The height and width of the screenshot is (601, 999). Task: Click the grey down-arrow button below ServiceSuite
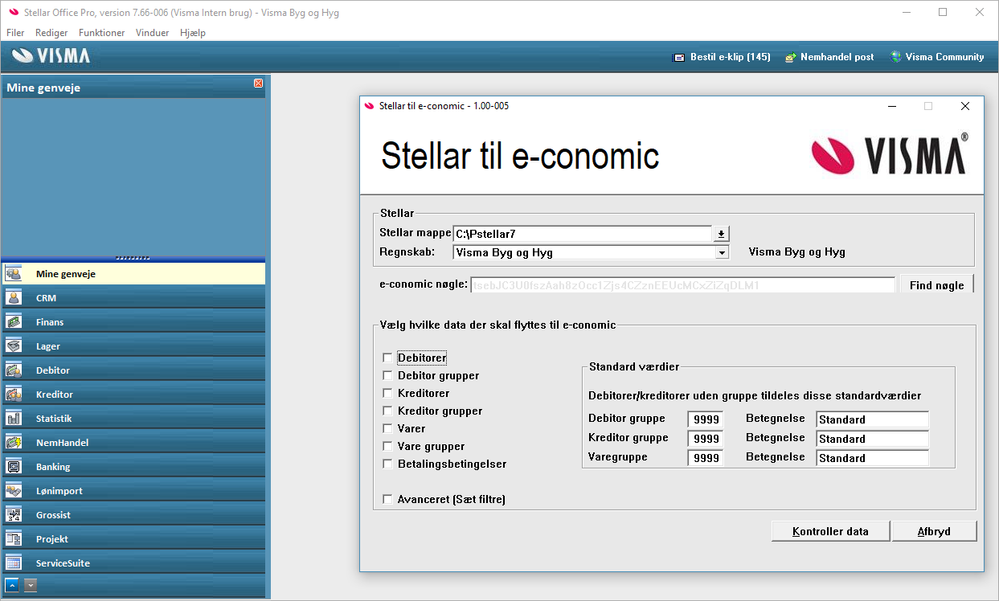31,585
